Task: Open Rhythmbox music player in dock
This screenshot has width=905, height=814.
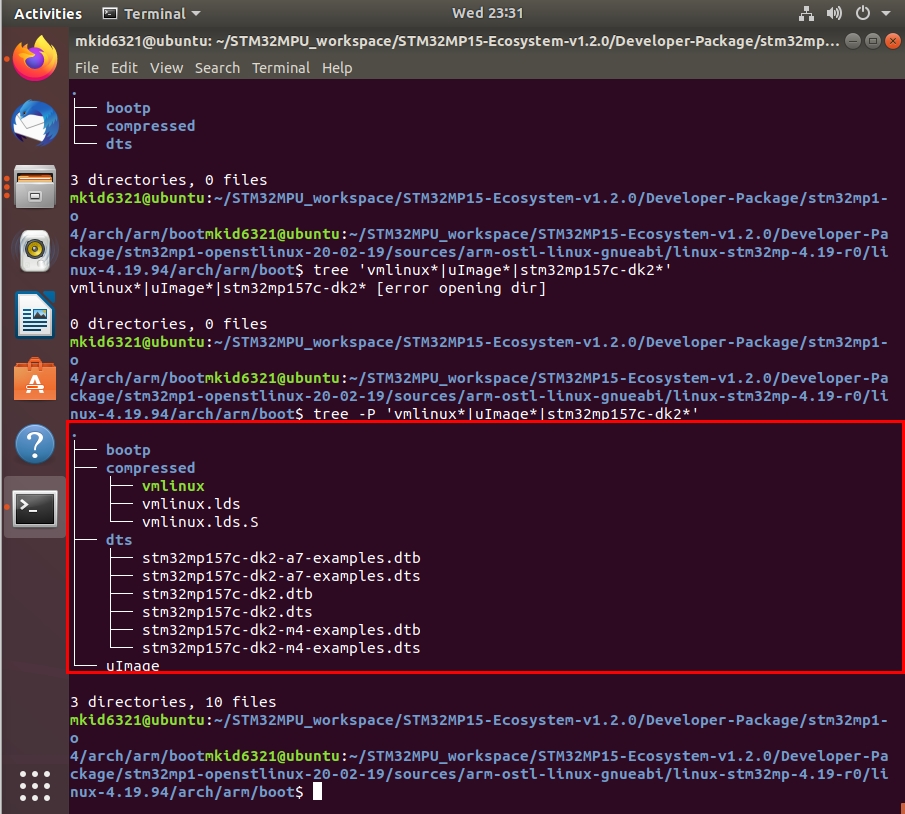Action: [x=35, y=251]
